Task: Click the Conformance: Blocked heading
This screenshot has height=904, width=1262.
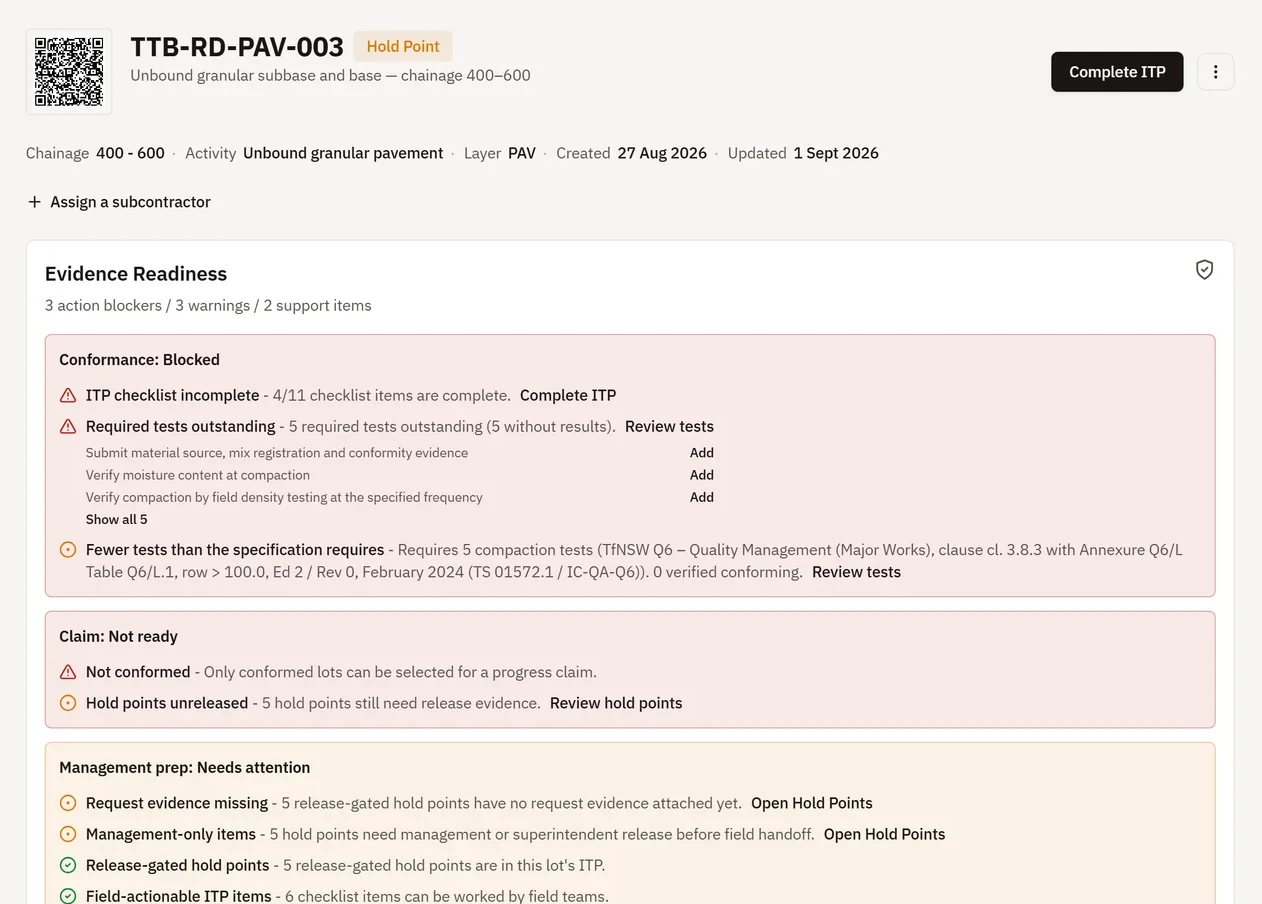Action: pyautogui.click(x=139, y=360)
